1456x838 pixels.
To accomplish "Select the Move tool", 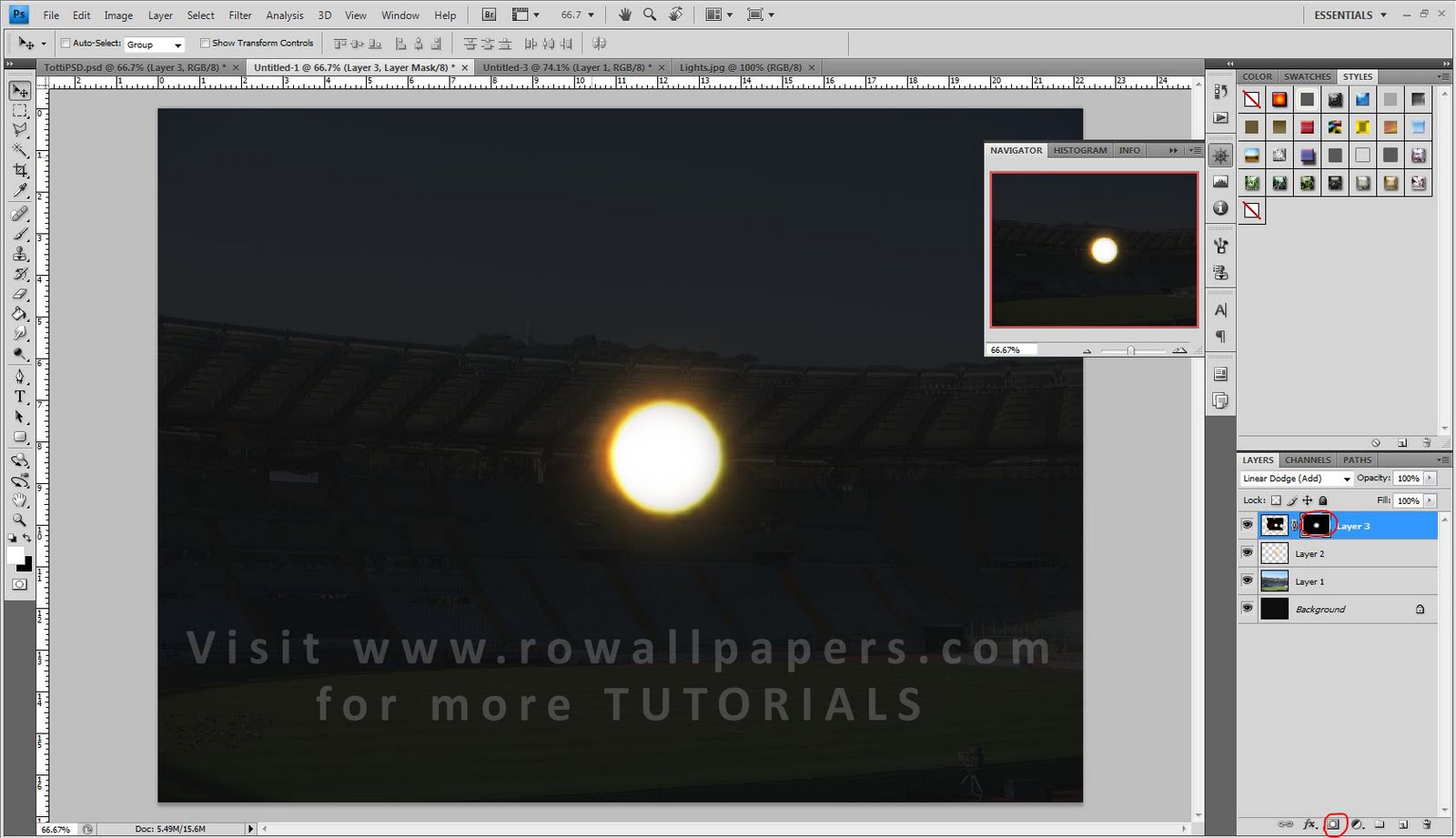I will [19, 91].
